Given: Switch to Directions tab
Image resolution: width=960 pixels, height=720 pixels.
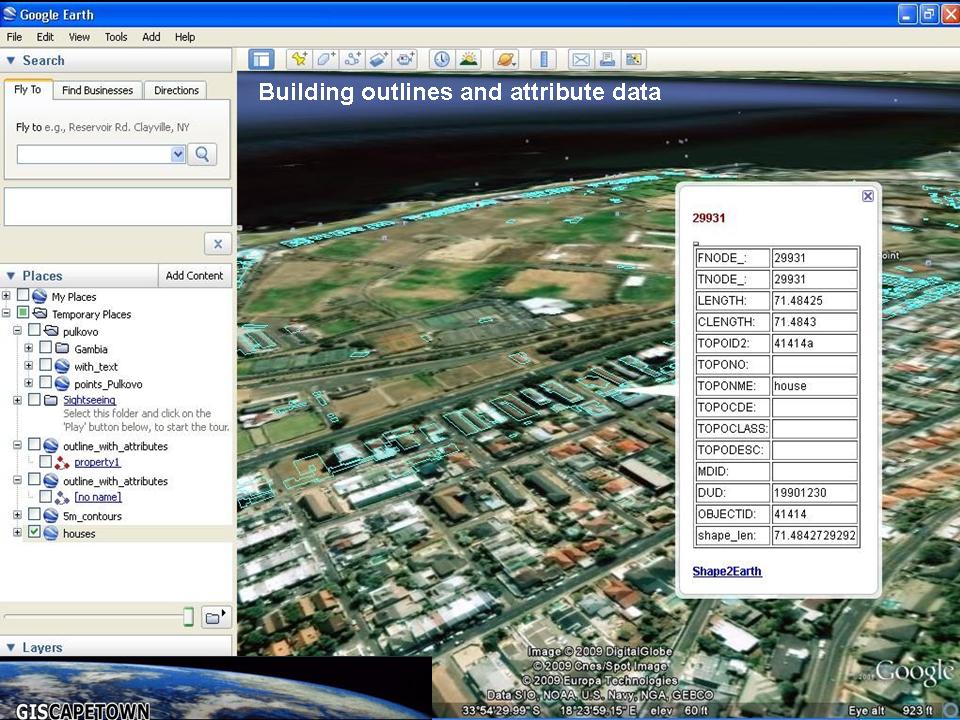Looking at the screenshot, I should [176, 90].
